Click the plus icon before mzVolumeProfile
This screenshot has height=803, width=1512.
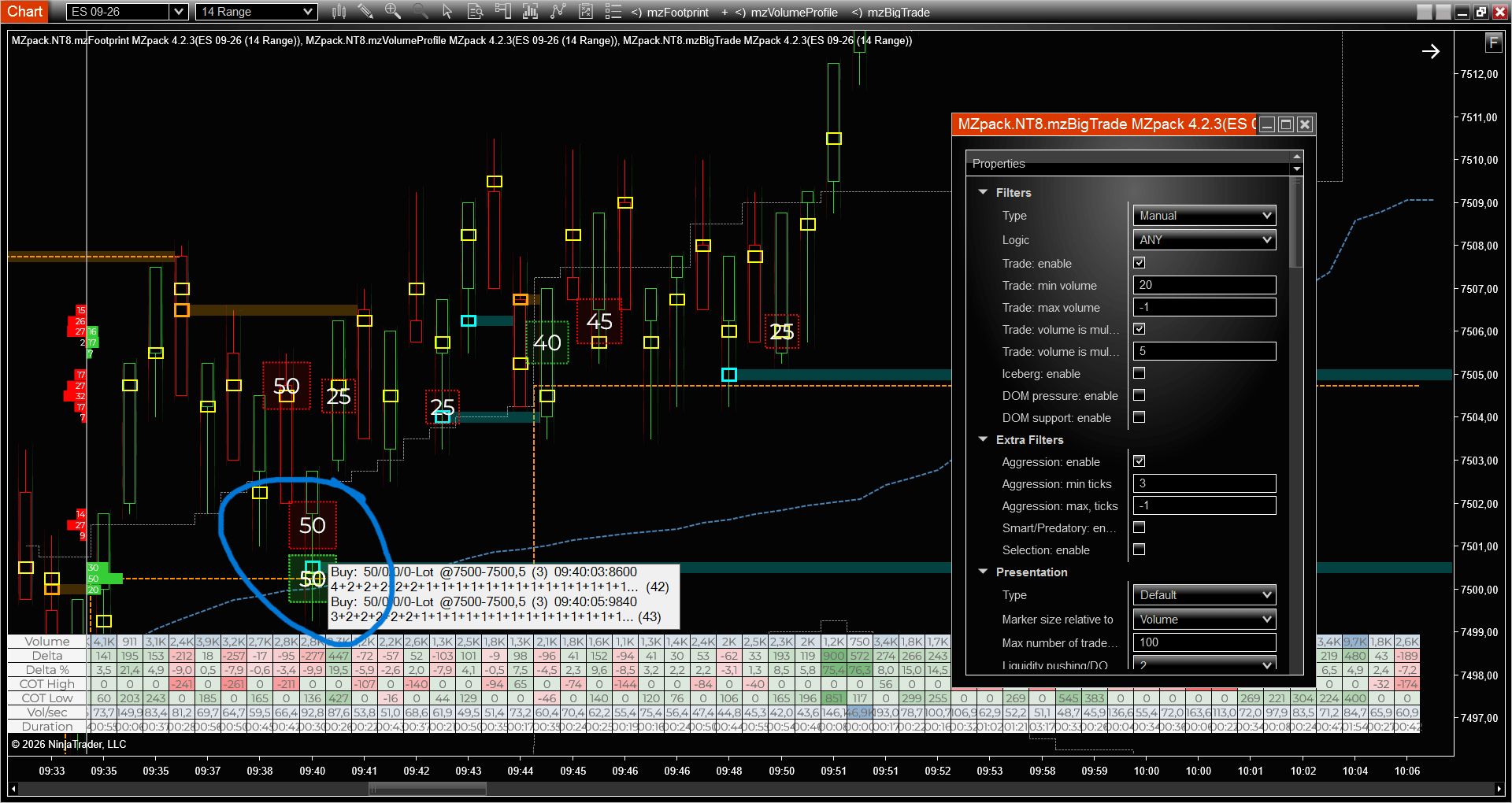coord(725,12)
